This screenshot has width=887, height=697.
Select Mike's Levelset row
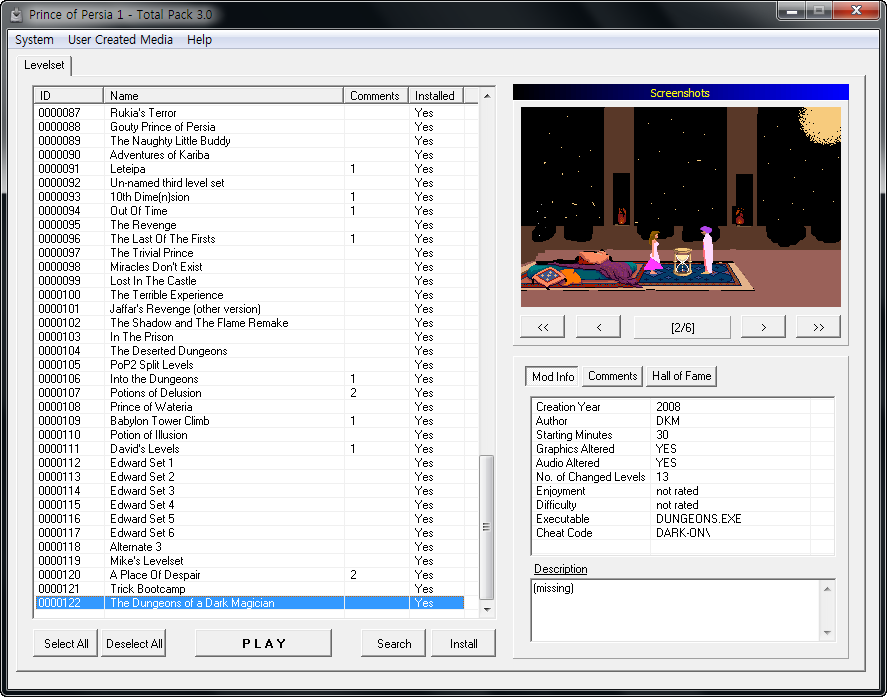click(249, 561)
